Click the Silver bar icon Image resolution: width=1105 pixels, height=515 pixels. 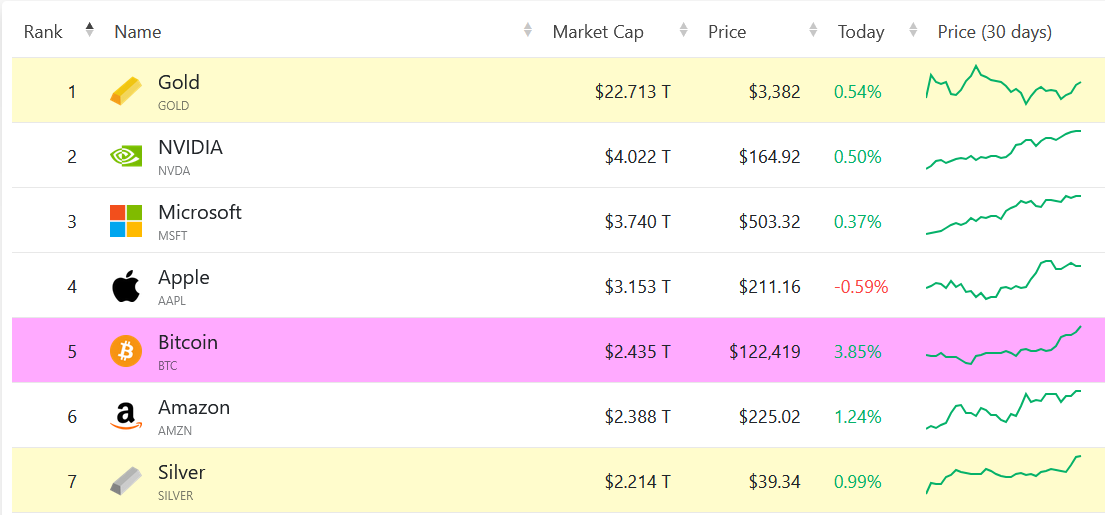[x=126, y=480]
